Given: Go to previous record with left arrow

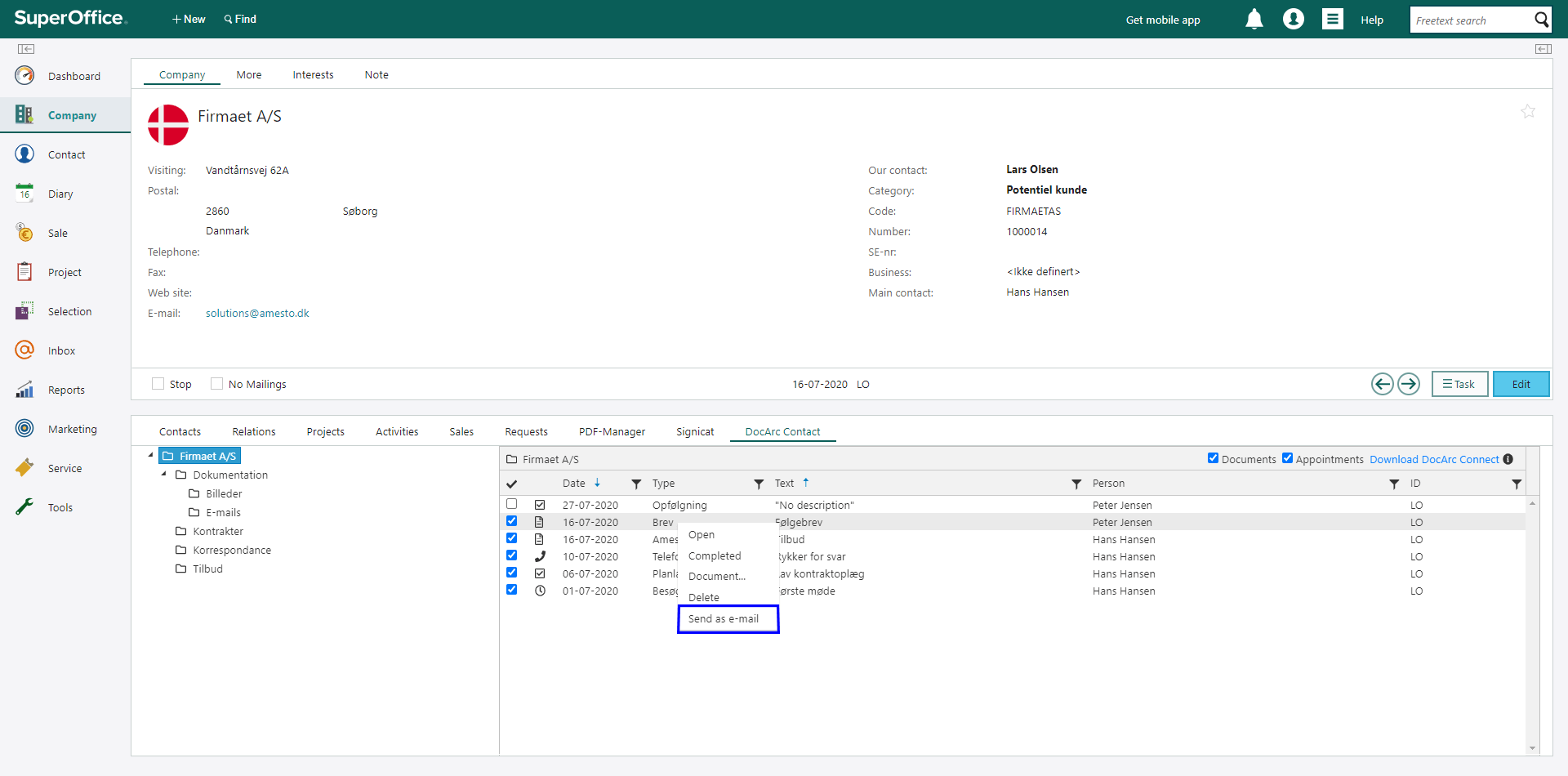Looking at the screenshot, I should (x=1382, y=384).
